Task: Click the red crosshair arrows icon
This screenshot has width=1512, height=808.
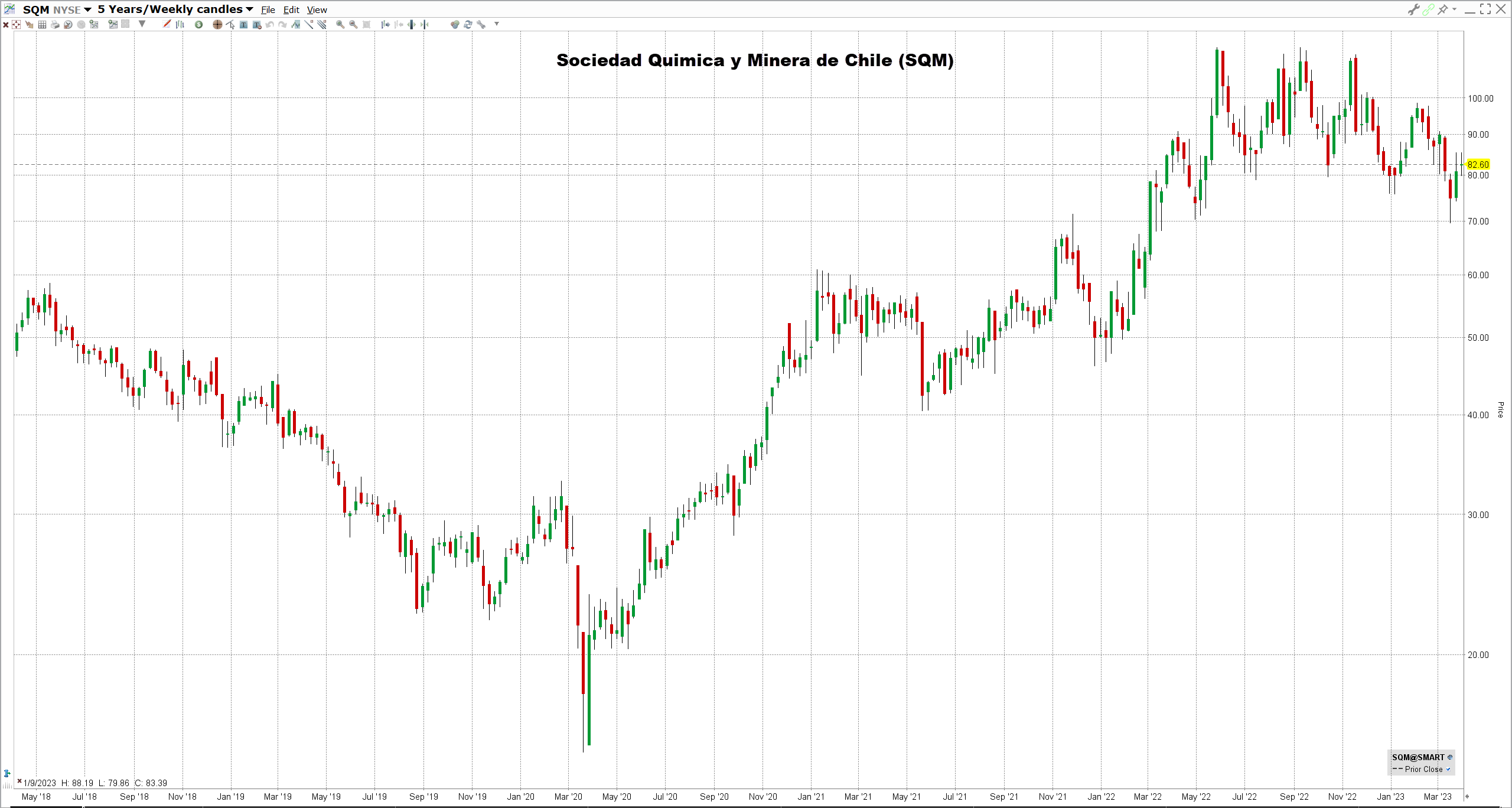Action: point(16,24)
